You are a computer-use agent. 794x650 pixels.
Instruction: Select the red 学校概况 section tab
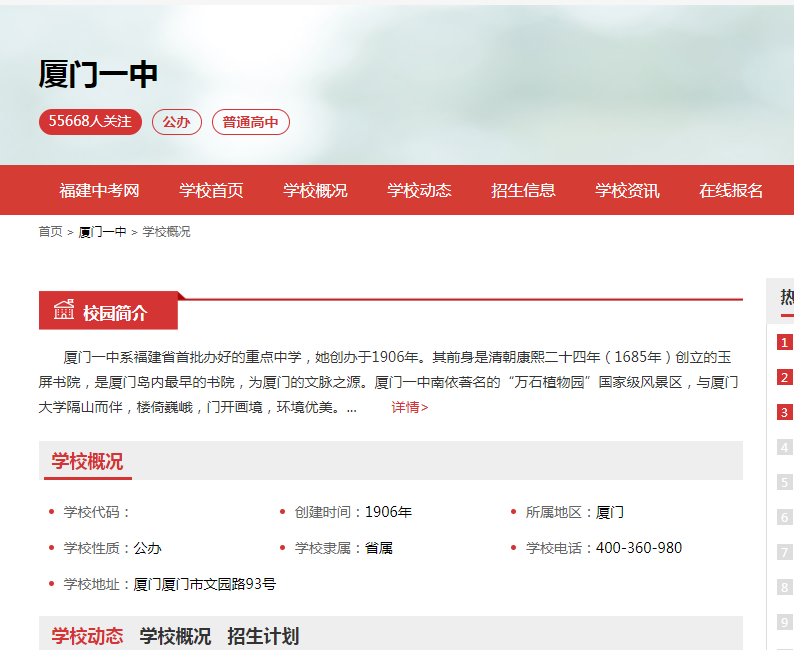[x=87, y=461]
